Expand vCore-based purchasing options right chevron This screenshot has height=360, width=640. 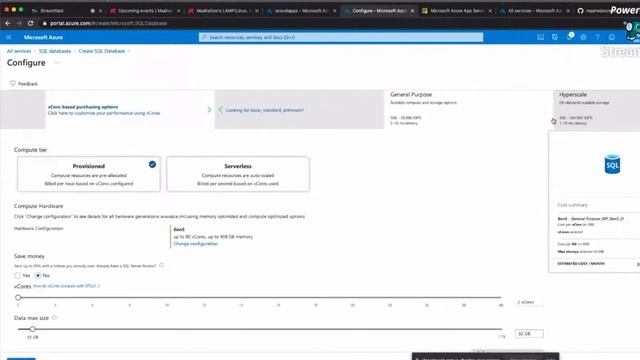[x=209, y=110]
